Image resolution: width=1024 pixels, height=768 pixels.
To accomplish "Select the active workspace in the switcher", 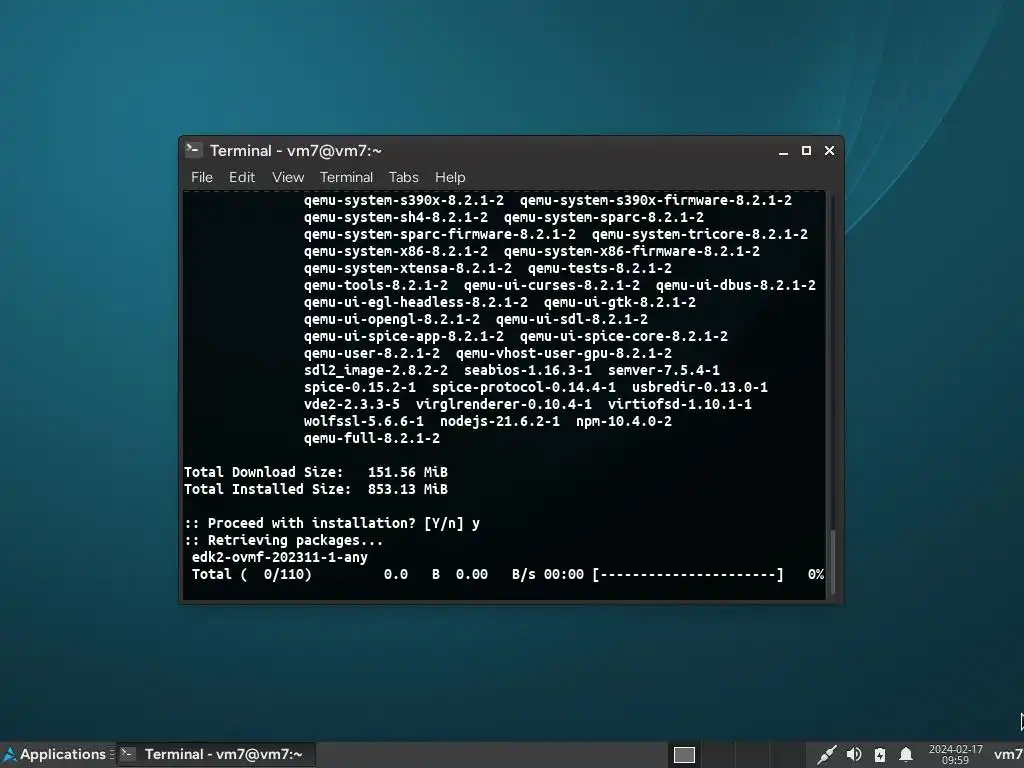I will 684,755.
